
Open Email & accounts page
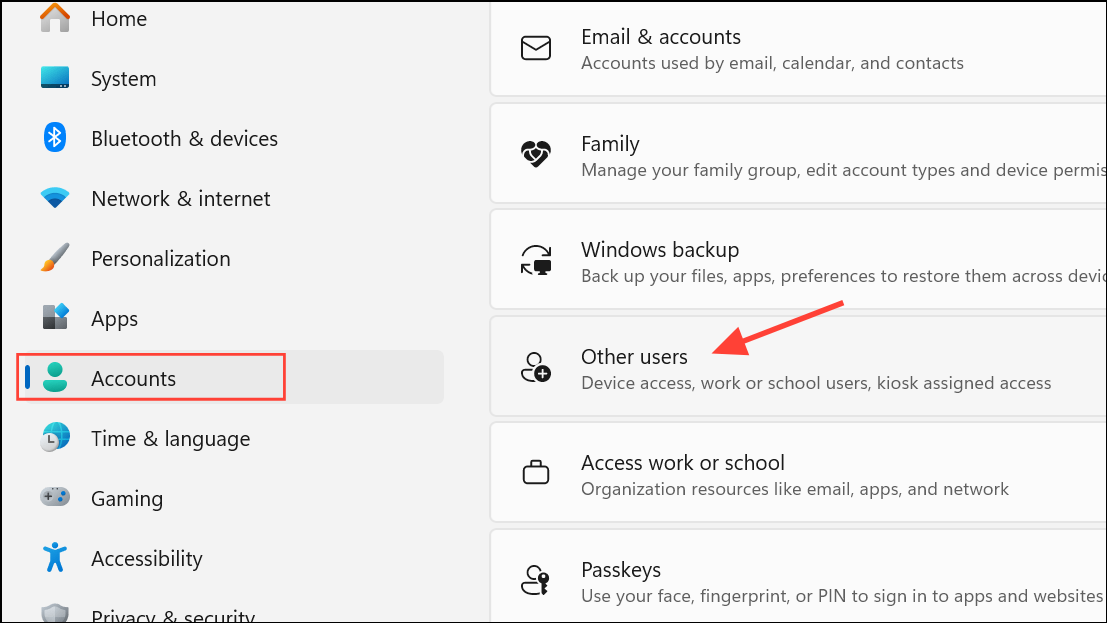[798, 48]
